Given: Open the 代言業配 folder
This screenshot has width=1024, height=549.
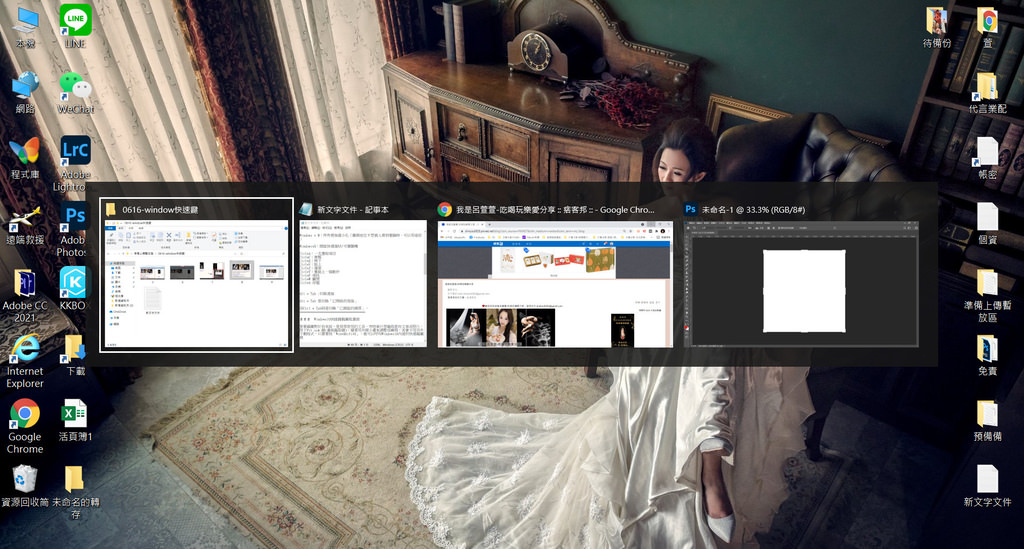Looking at the screenshot, I should pos(987,93).
